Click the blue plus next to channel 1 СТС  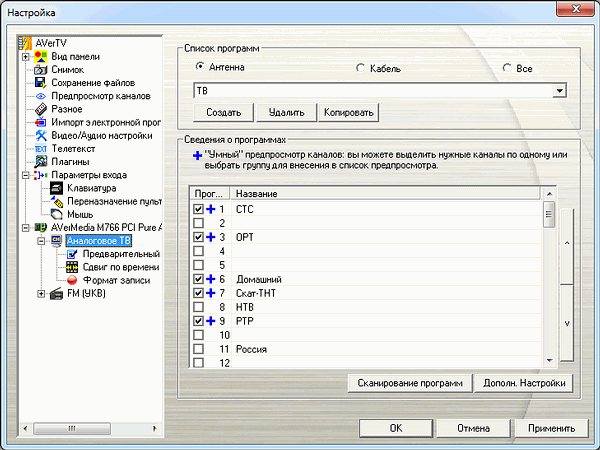[211, 209]
